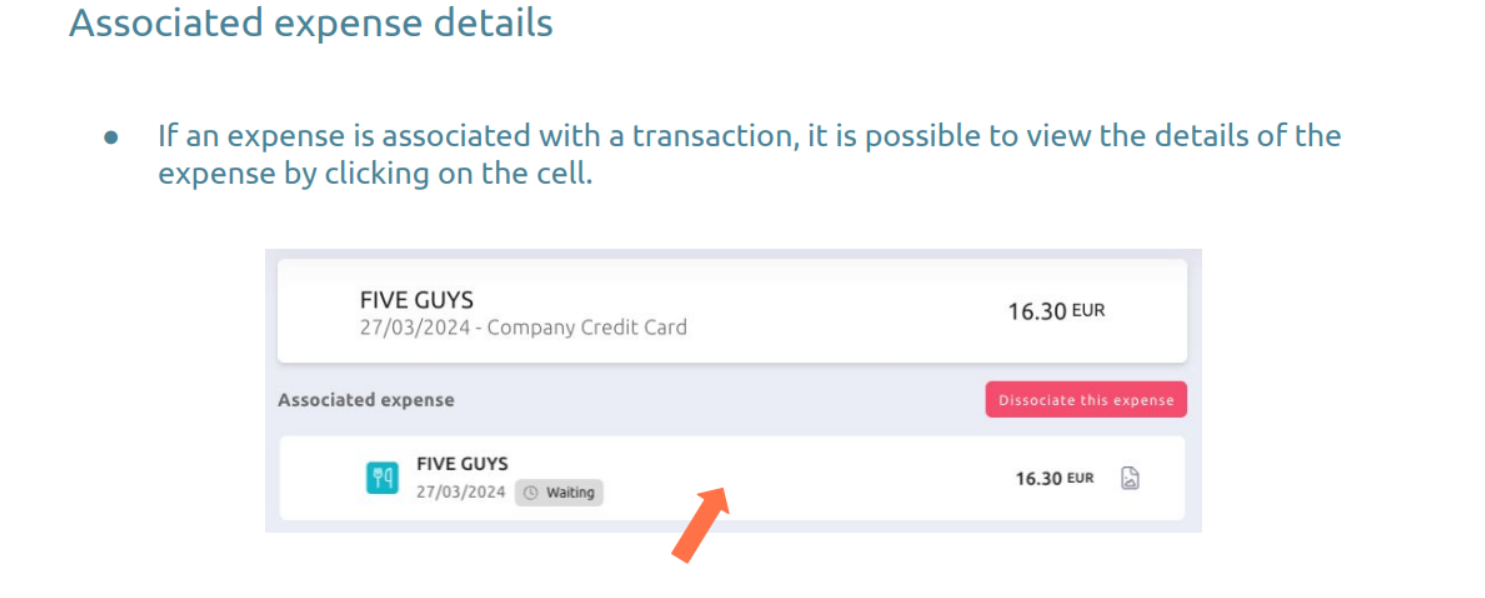
Task: Click the instruction paragraph about viewing expense details
Action: click(749, 154)
